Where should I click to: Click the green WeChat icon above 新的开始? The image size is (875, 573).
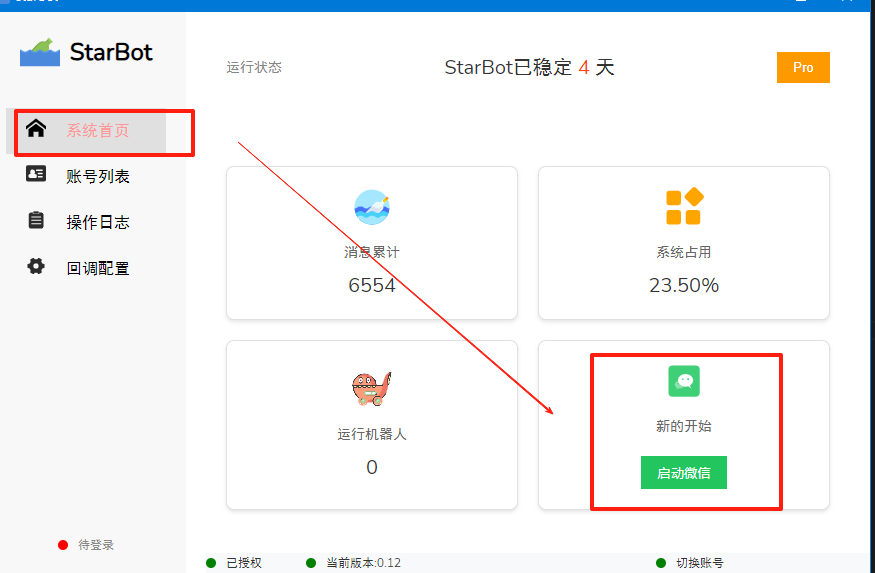[684, 381]
